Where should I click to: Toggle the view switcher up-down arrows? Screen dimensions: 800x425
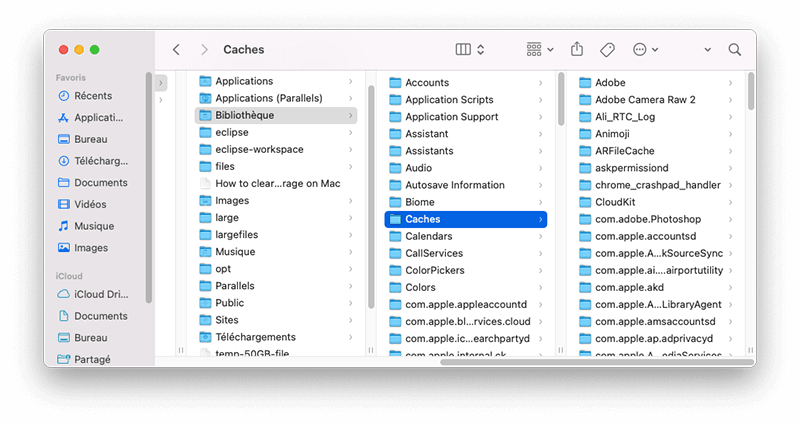(481, 49)
